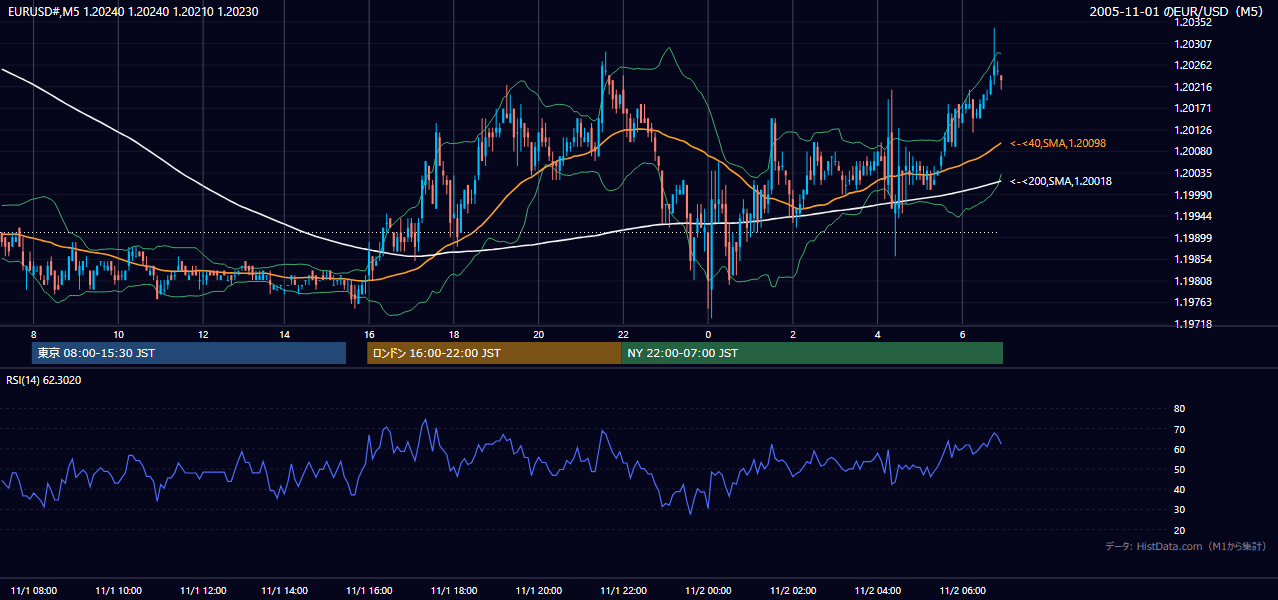Click the HistData.com data source credit

point(1186,546)
